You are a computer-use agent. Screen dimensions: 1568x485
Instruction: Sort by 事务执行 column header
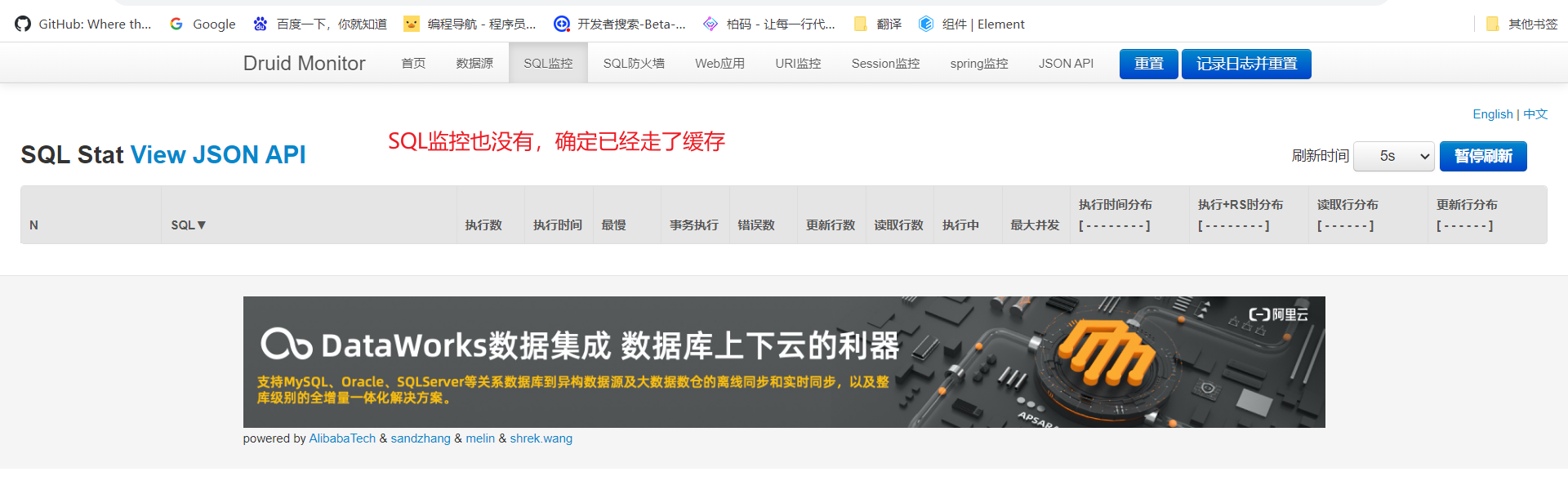[695, 215]
